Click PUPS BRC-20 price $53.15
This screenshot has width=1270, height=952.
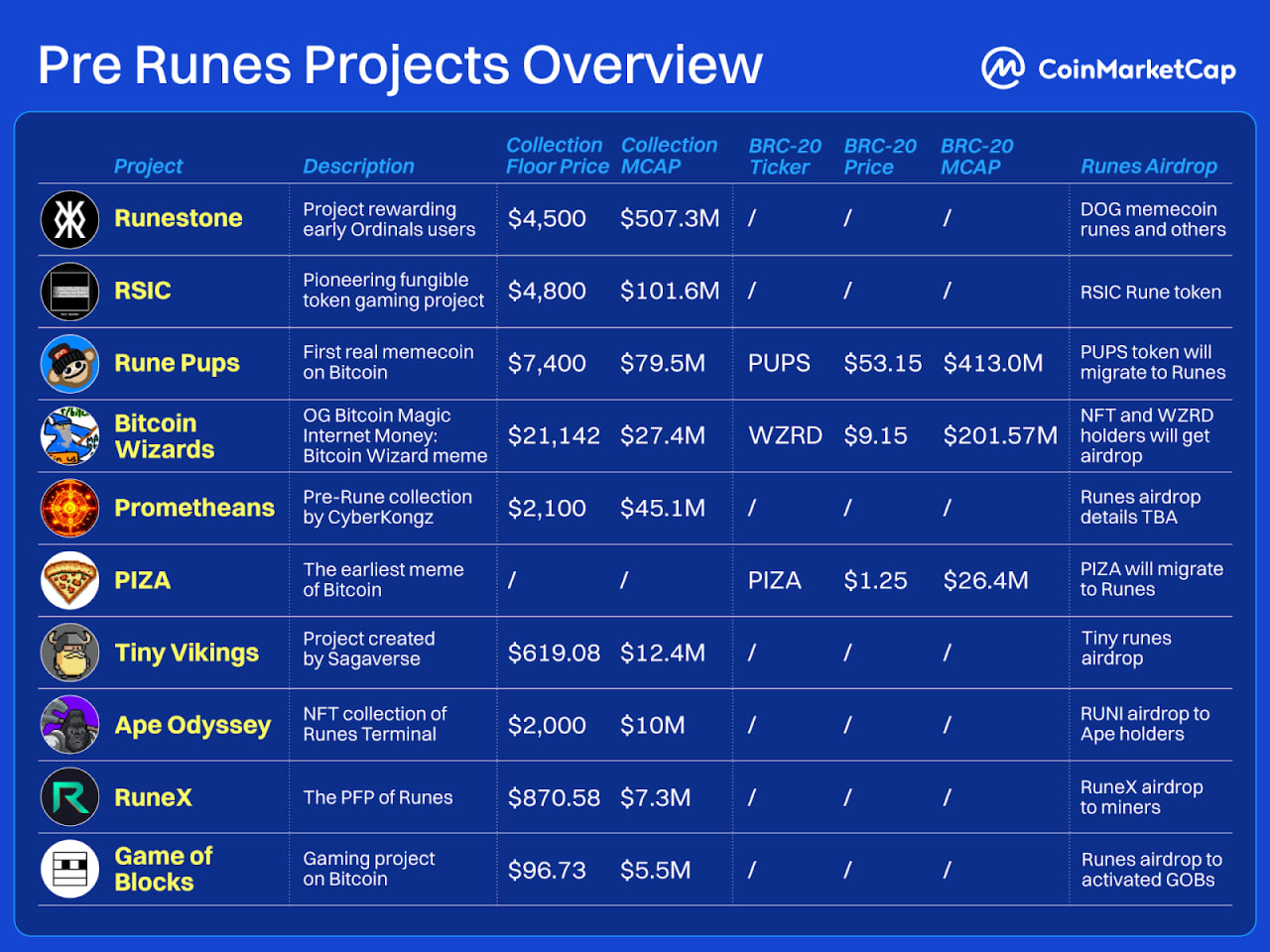point(883,363)
